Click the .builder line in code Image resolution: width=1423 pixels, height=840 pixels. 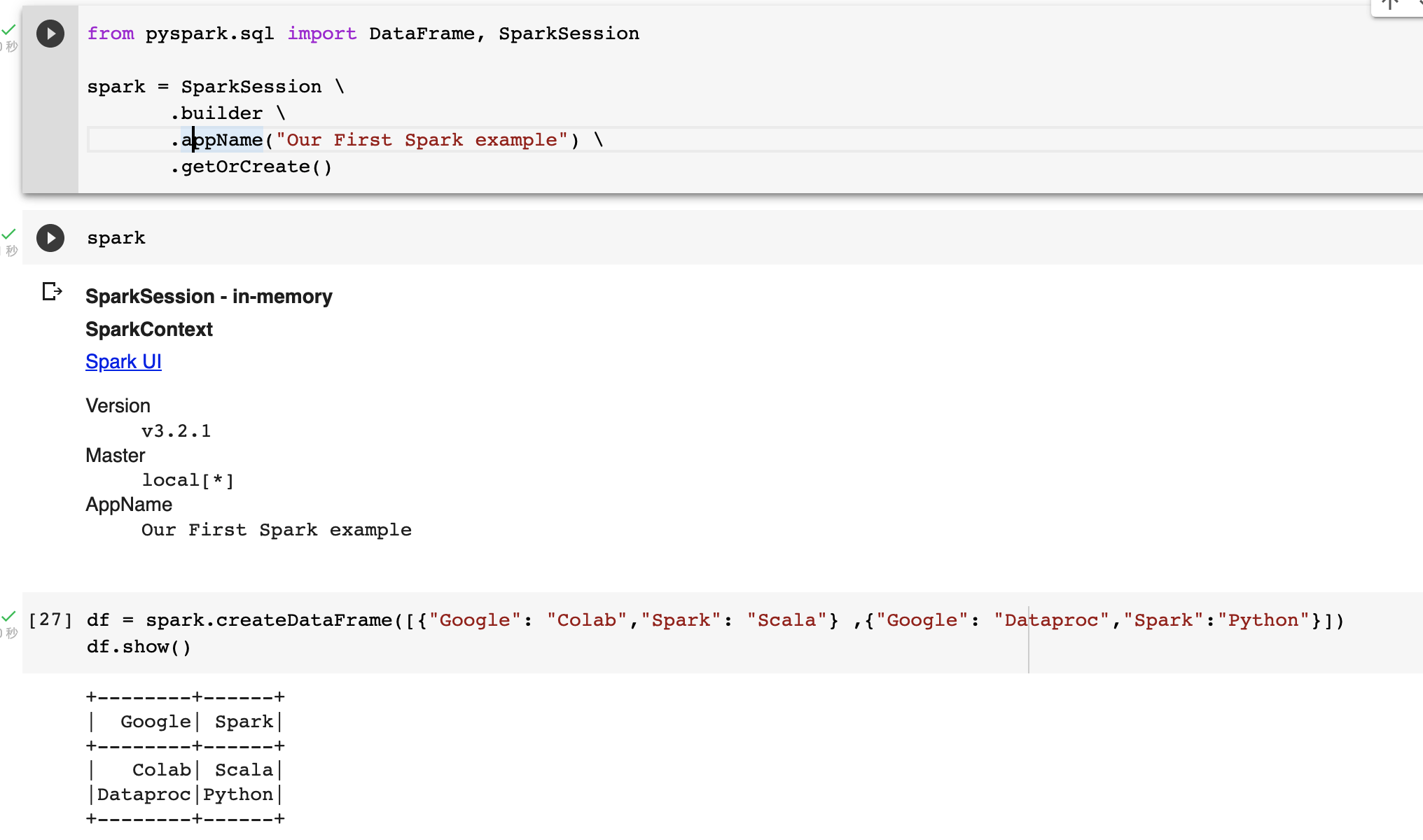221,113
